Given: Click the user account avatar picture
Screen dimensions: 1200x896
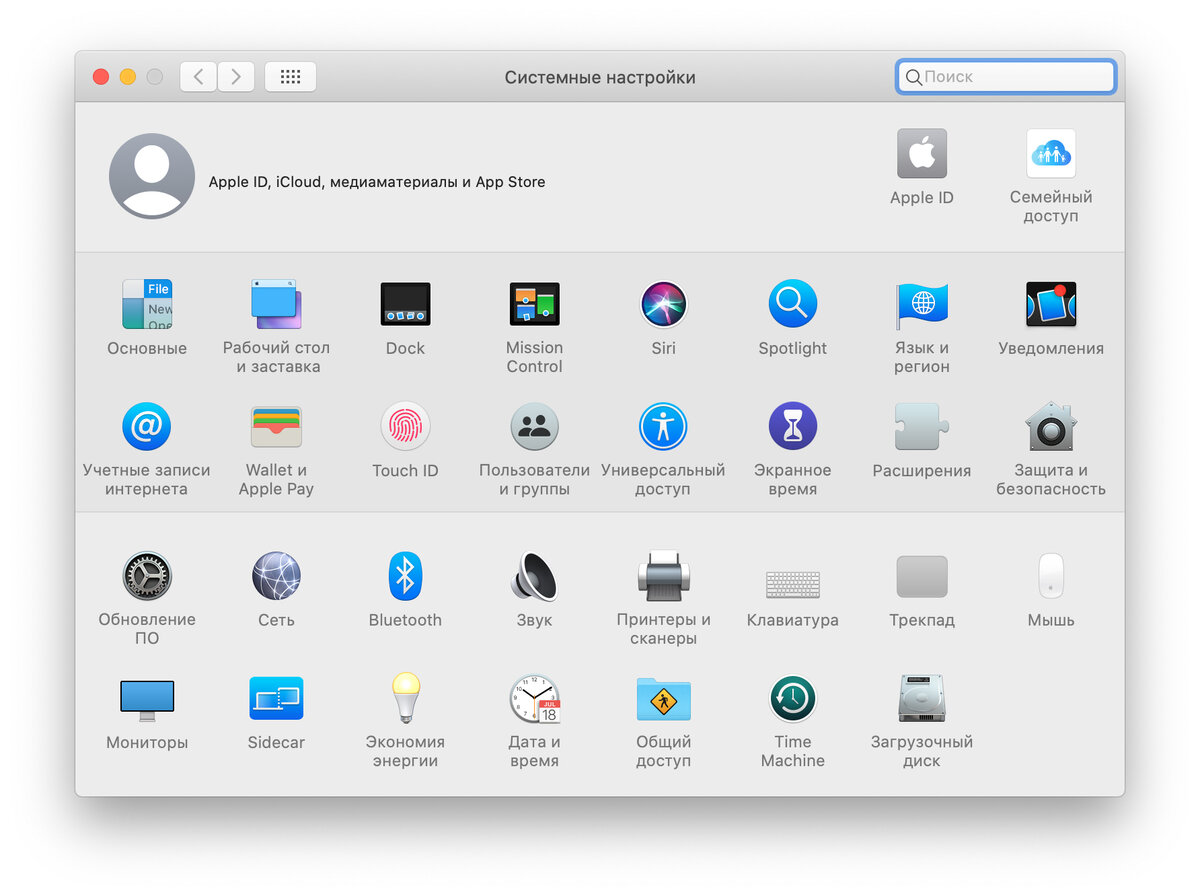Looking at the screenshot, I should [x=152, y=176].
